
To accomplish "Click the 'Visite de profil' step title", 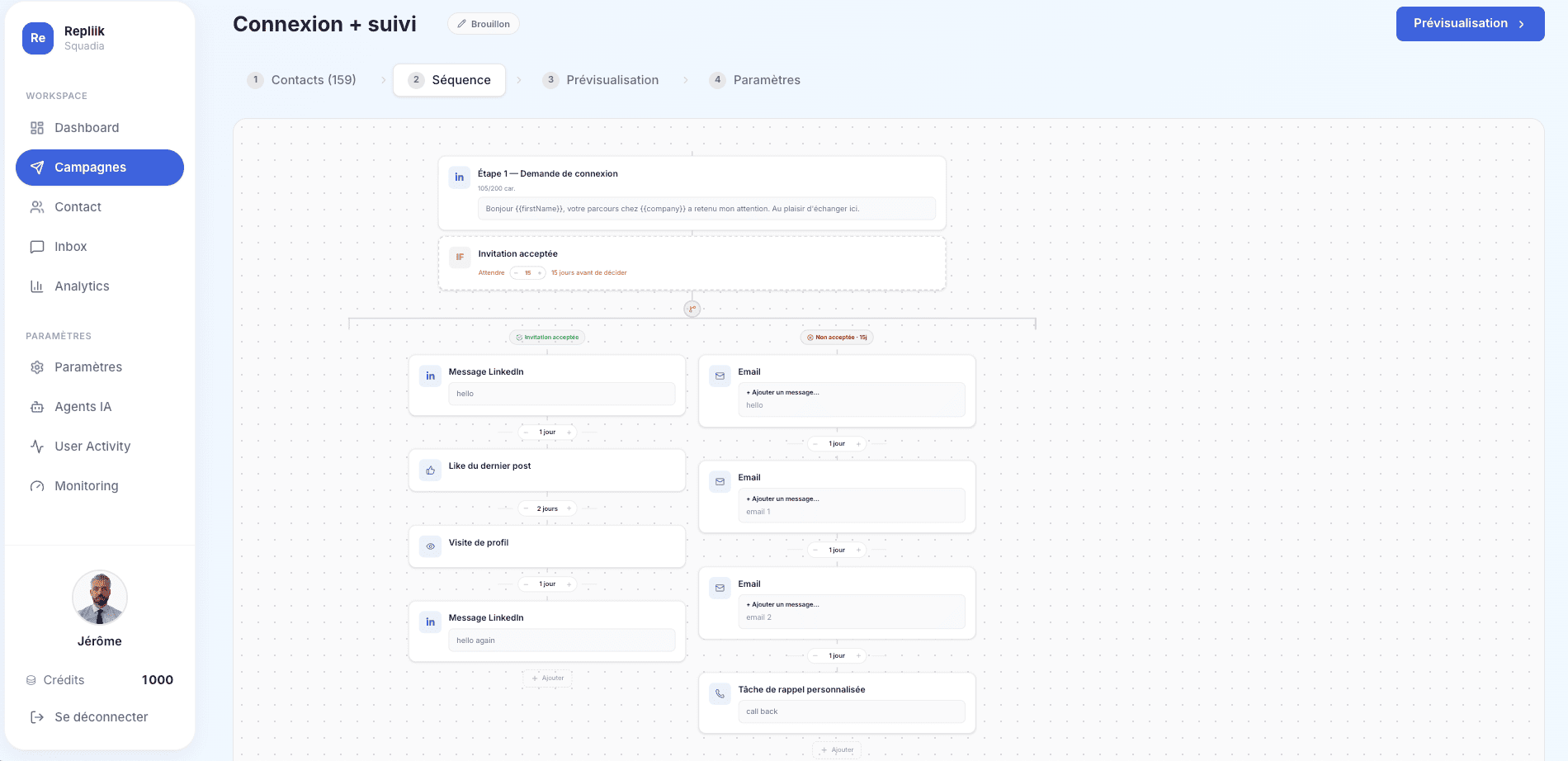I will click(479, 543).
